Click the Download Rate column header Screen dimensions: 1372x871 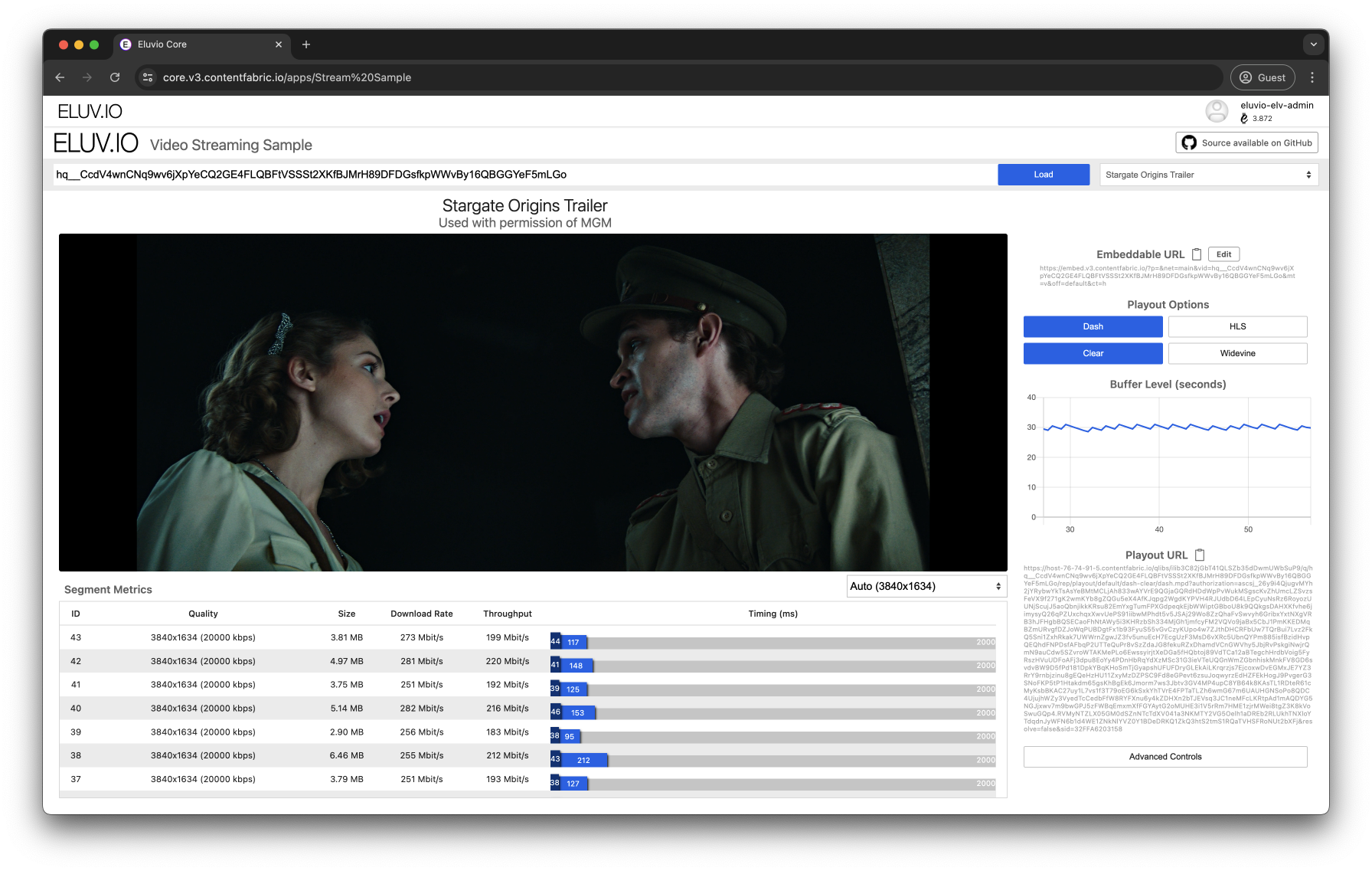(x=422, y=614)
